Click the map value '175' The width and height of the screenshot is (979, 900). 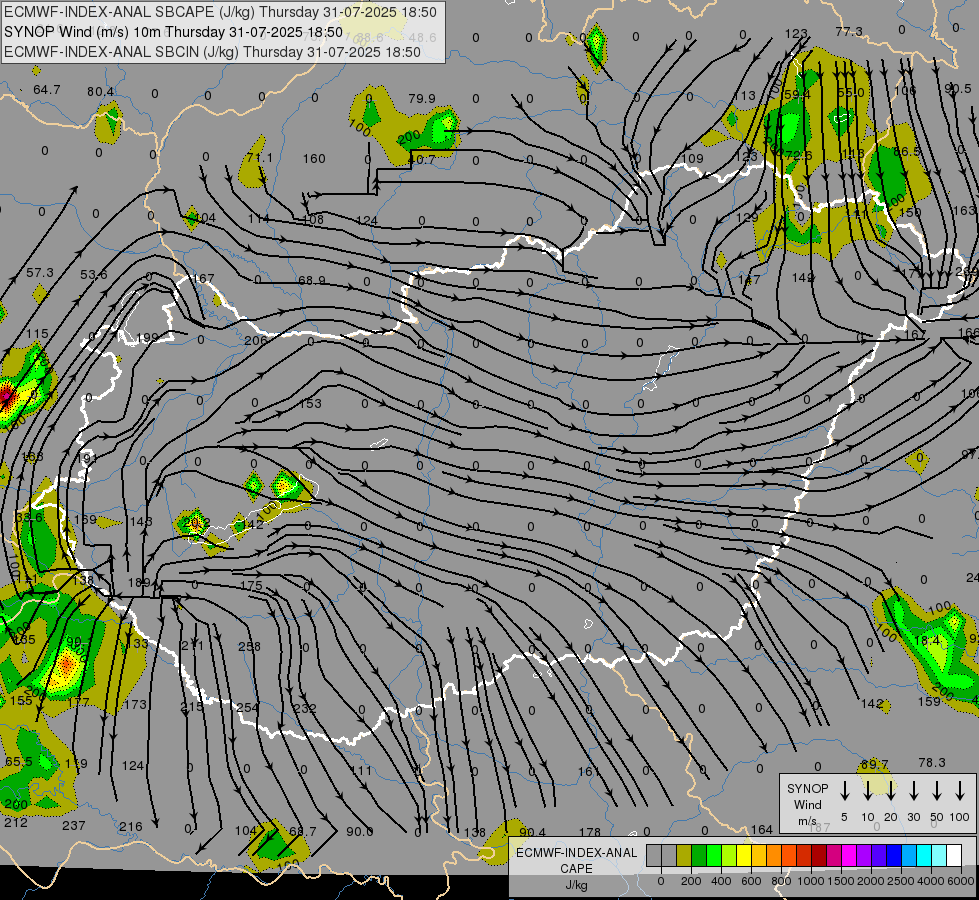[x=252, y=586]
